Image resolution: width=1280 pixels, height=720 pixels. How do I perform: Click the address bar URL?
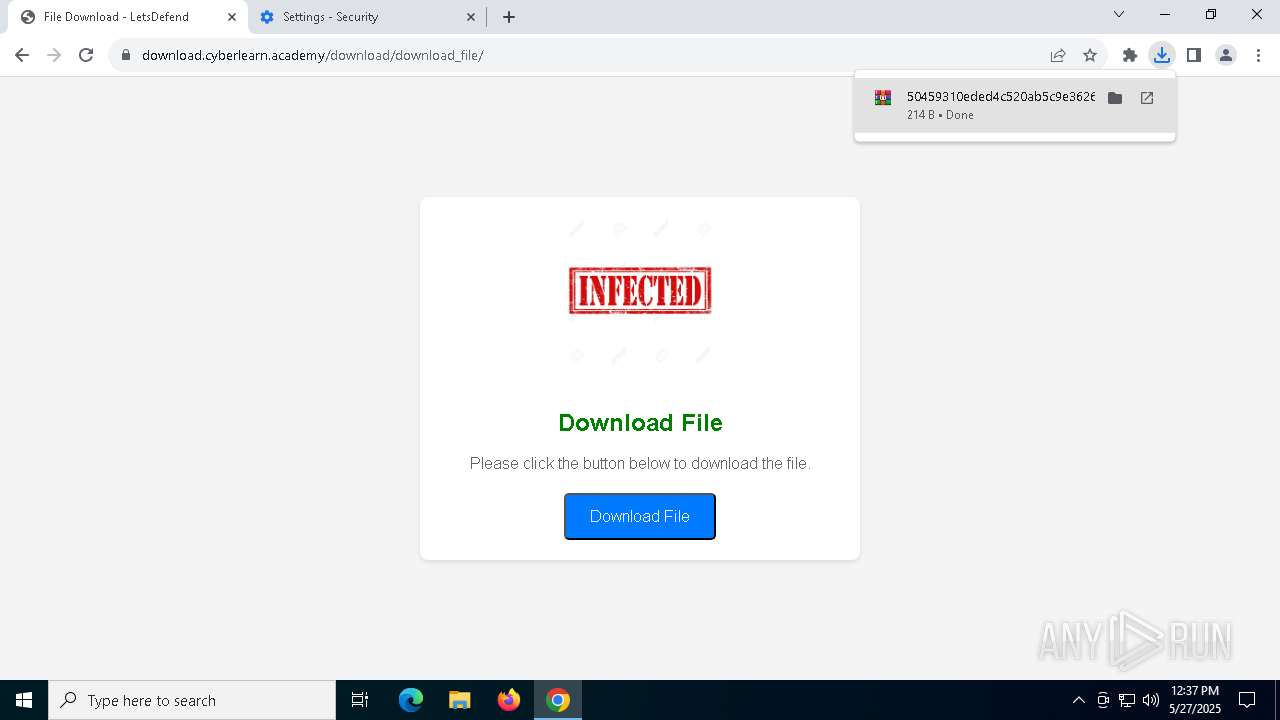[313, 55]
